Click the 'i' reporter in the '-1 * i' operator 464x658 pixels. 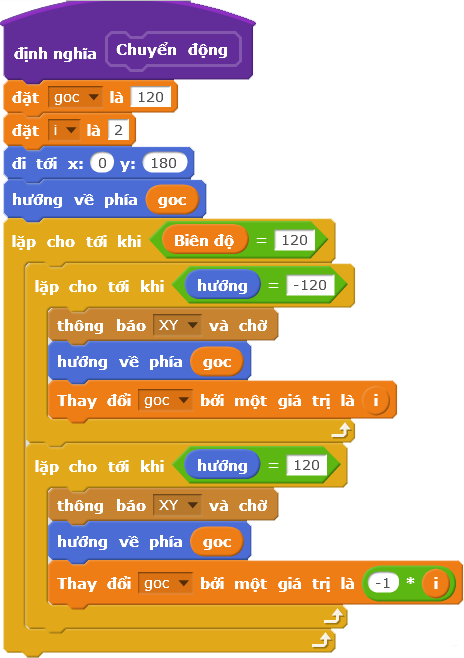point(435,583)
